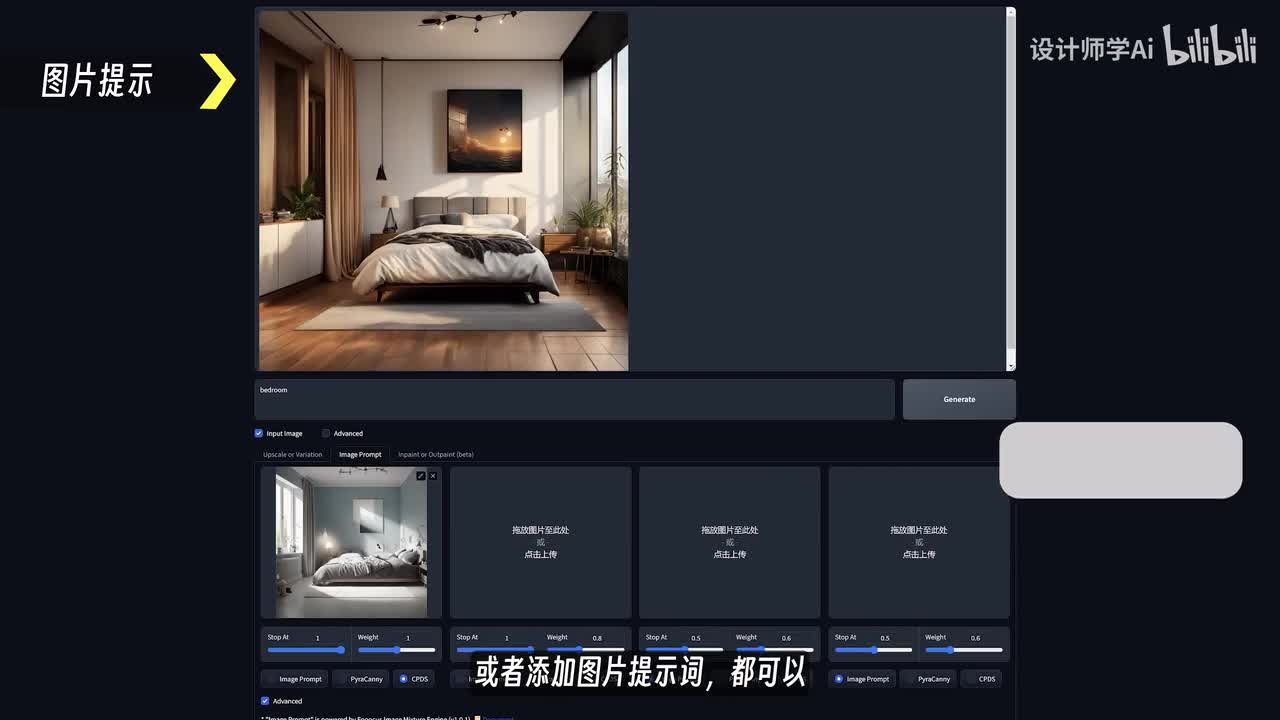
Task: Open the Inpaint or Outpaint (beta) tab
Action: pyautogui.click(x=436, y=454)
